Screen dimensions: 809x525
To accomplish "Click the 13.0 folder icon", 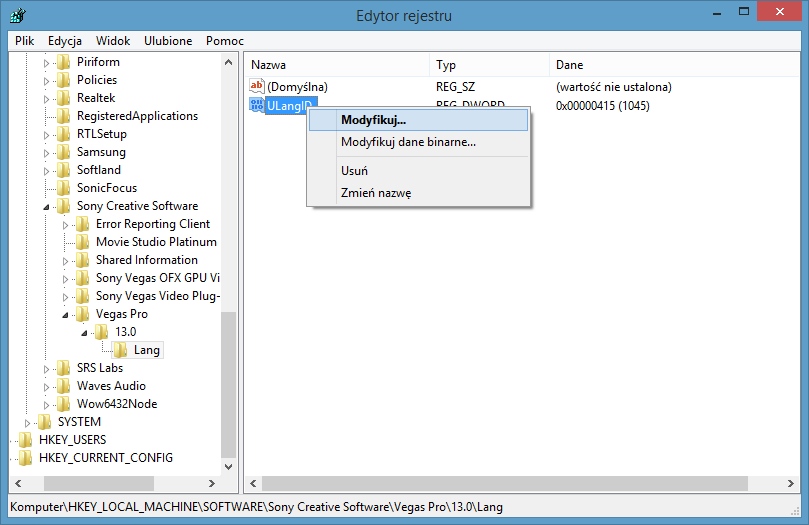I will point(102,332).
